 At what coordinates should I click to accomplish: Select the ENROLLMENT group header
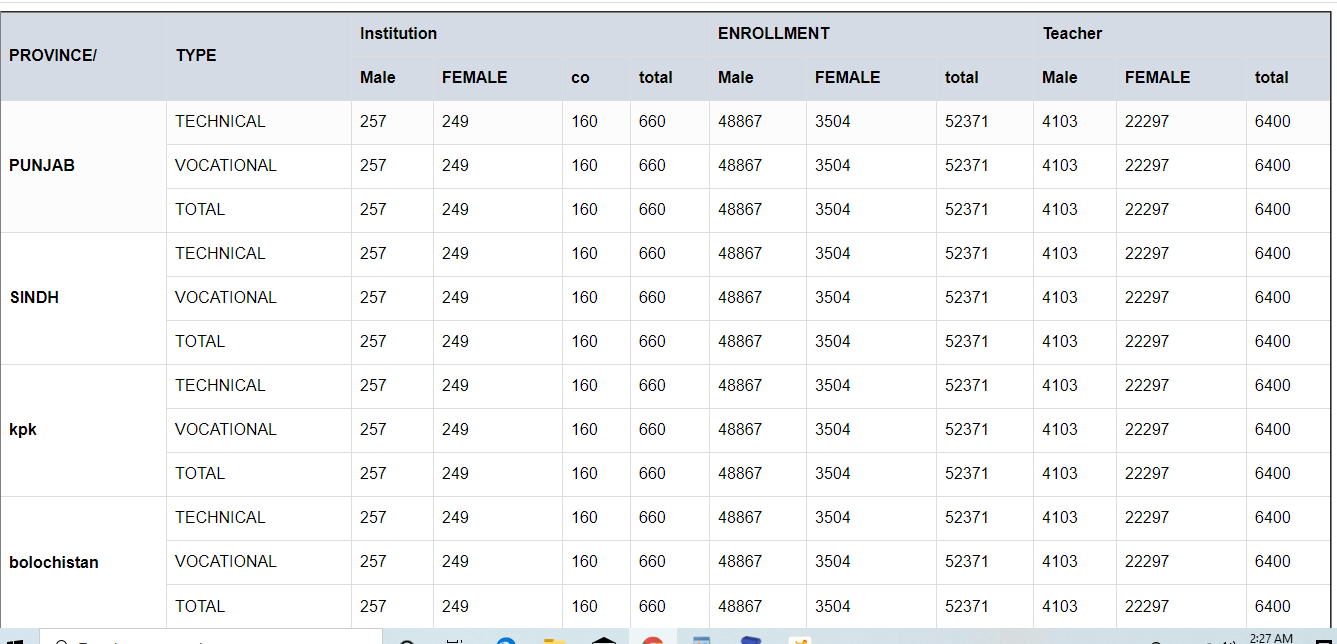click(x=773, y=34)
